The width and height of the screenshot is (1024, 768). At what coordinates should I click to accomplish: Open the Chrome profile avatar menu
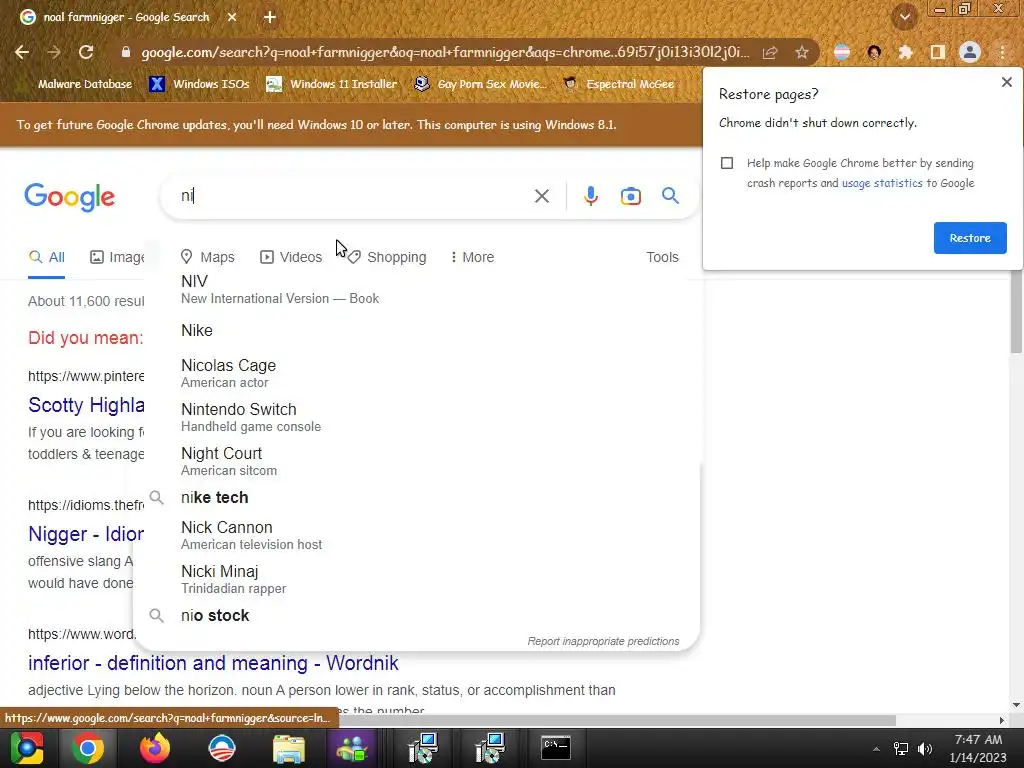(x=970, y=52)
